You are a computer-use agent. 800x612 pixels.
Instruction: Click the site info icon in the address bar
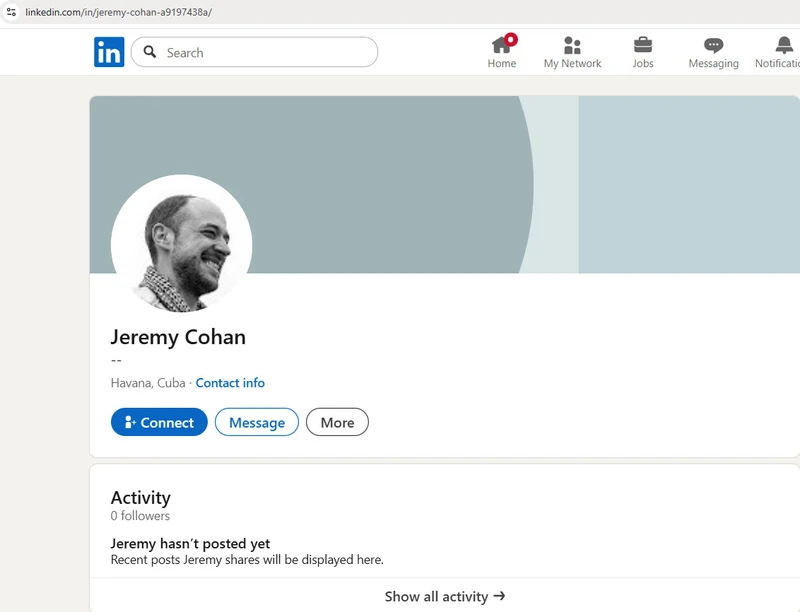(x=11, y=12)
